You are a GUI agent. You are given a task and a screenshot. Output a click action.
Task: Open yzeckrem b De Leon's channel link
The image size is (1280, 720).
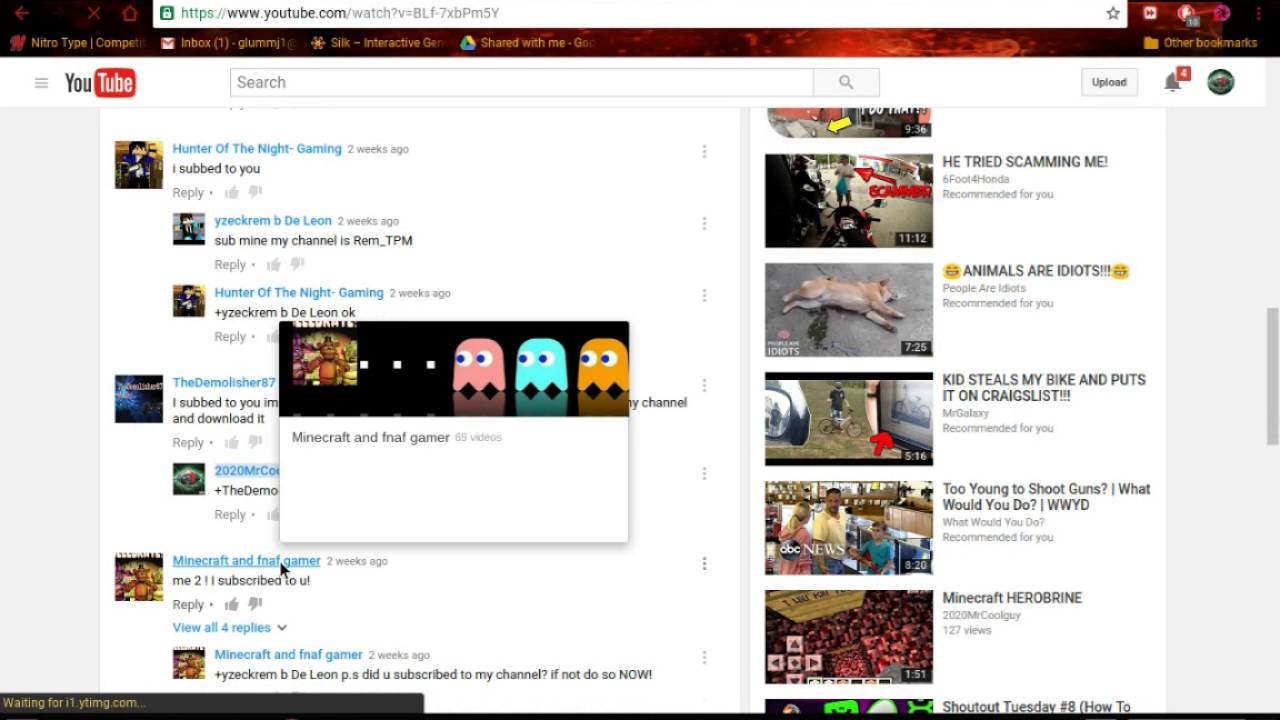tap(273, 220)
